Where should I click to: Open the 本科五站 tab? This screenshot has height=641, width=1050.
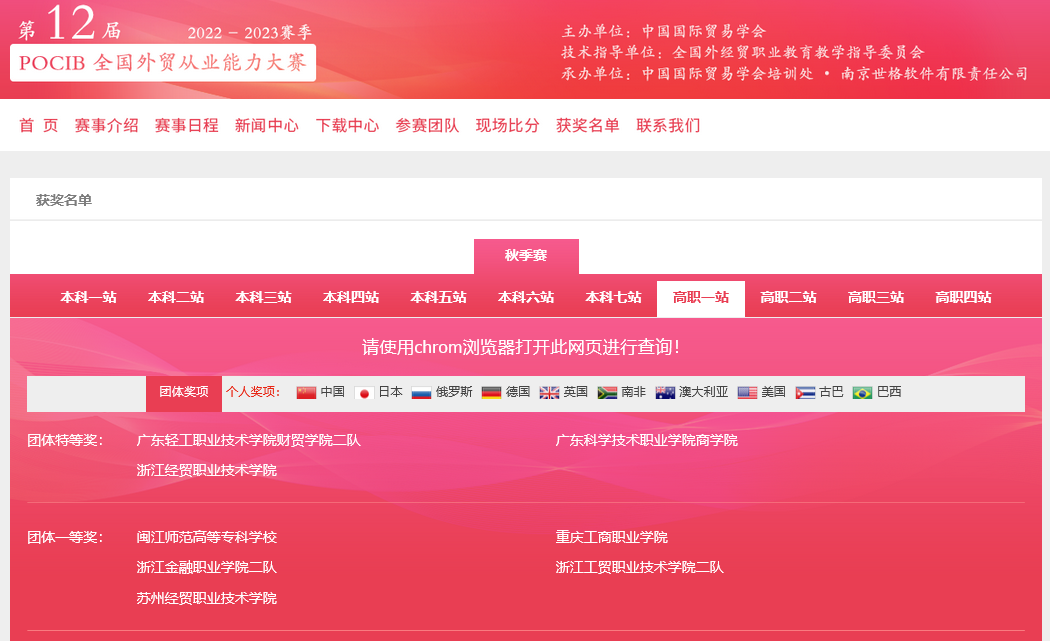pyautogui.click(x=438, y=297)
